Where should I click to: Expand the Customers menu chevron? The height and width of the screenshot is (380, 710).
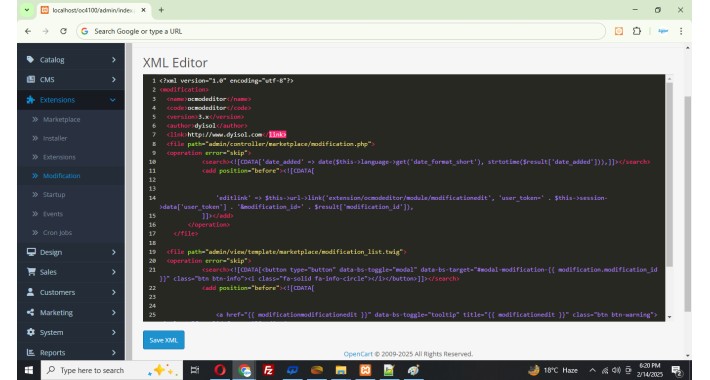[x=113, y=292]
